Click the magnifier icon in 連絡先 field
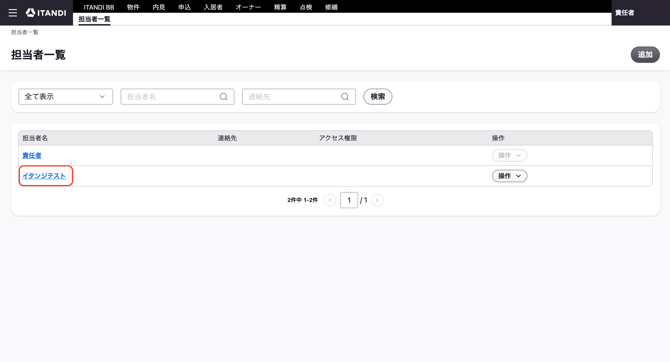670x362 pixels. pyautogui.click(x=345, y=97)
